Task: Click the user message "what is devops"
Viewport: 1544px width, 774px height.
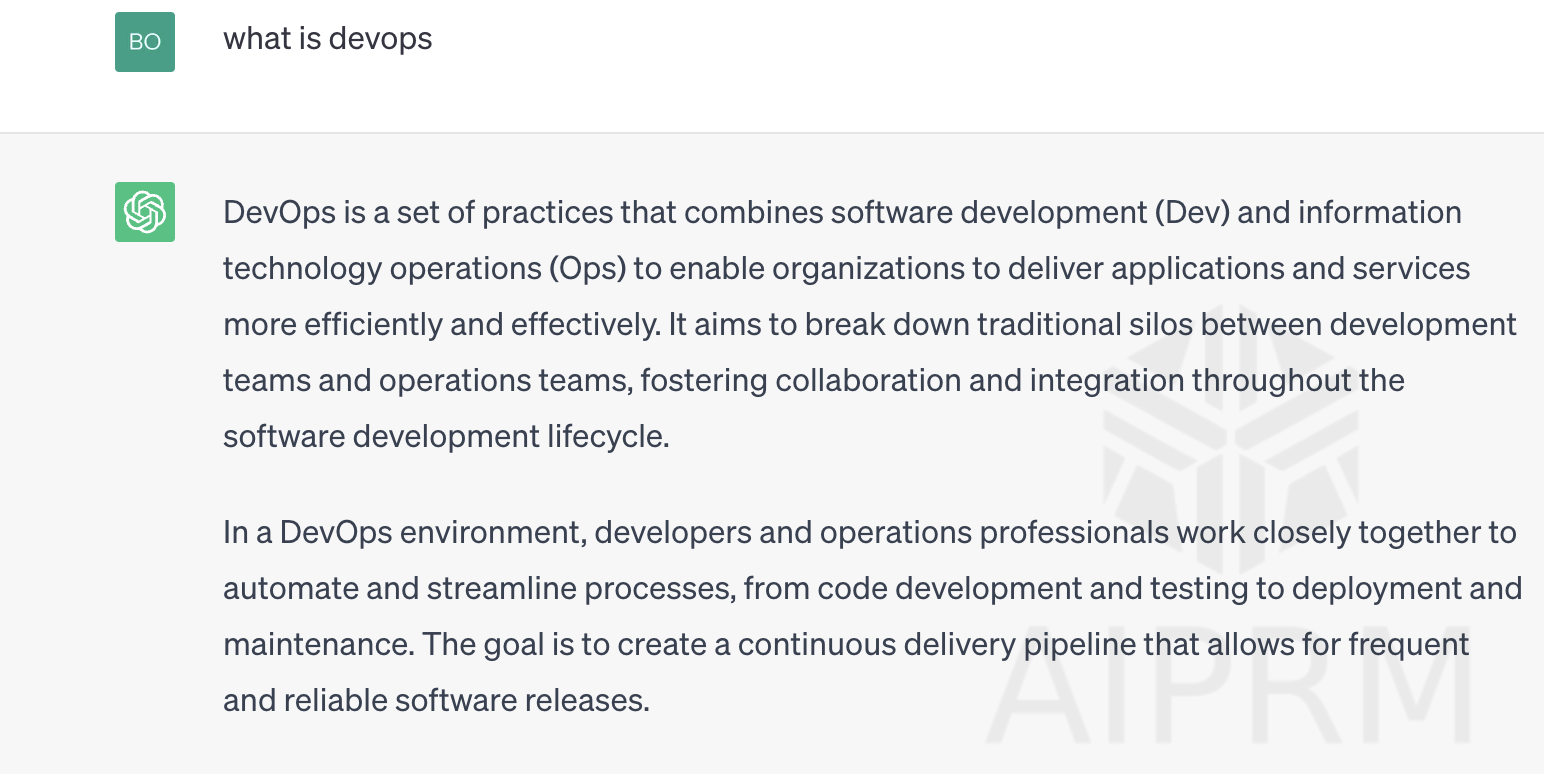Action: point(327,39)
